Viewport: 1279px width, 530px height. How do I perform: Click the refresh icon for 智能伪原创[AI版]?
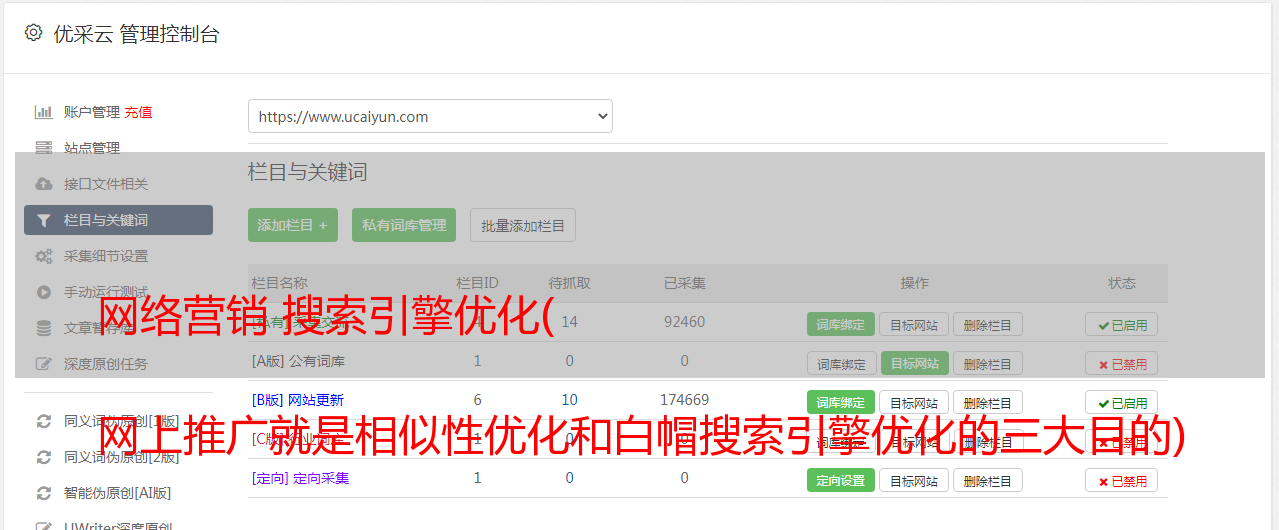pyautogui.click(x=43, y=493)
